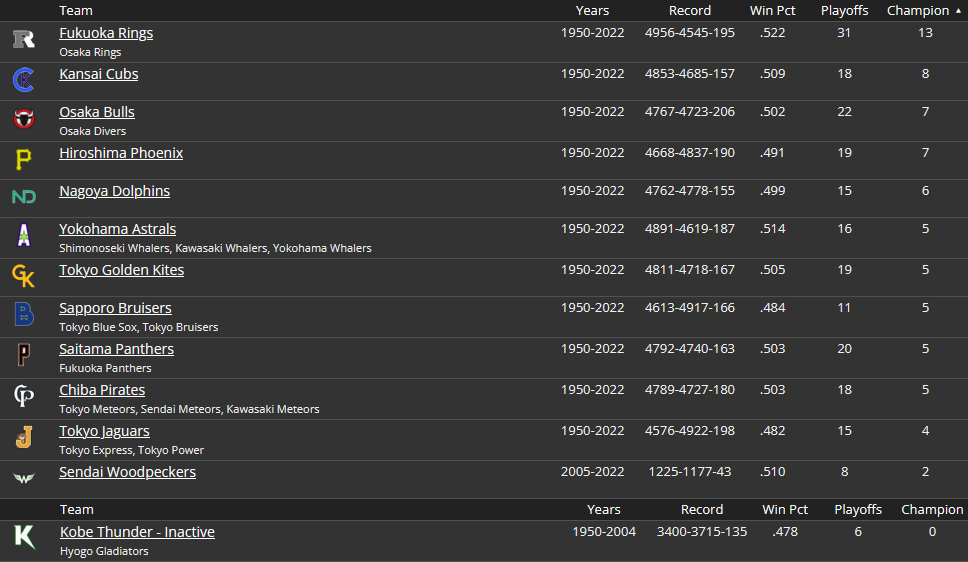This screenshot has width=968, height=562.
Task: Click the Sendai Woodpeckers logo icon
Action: point(24,478)
